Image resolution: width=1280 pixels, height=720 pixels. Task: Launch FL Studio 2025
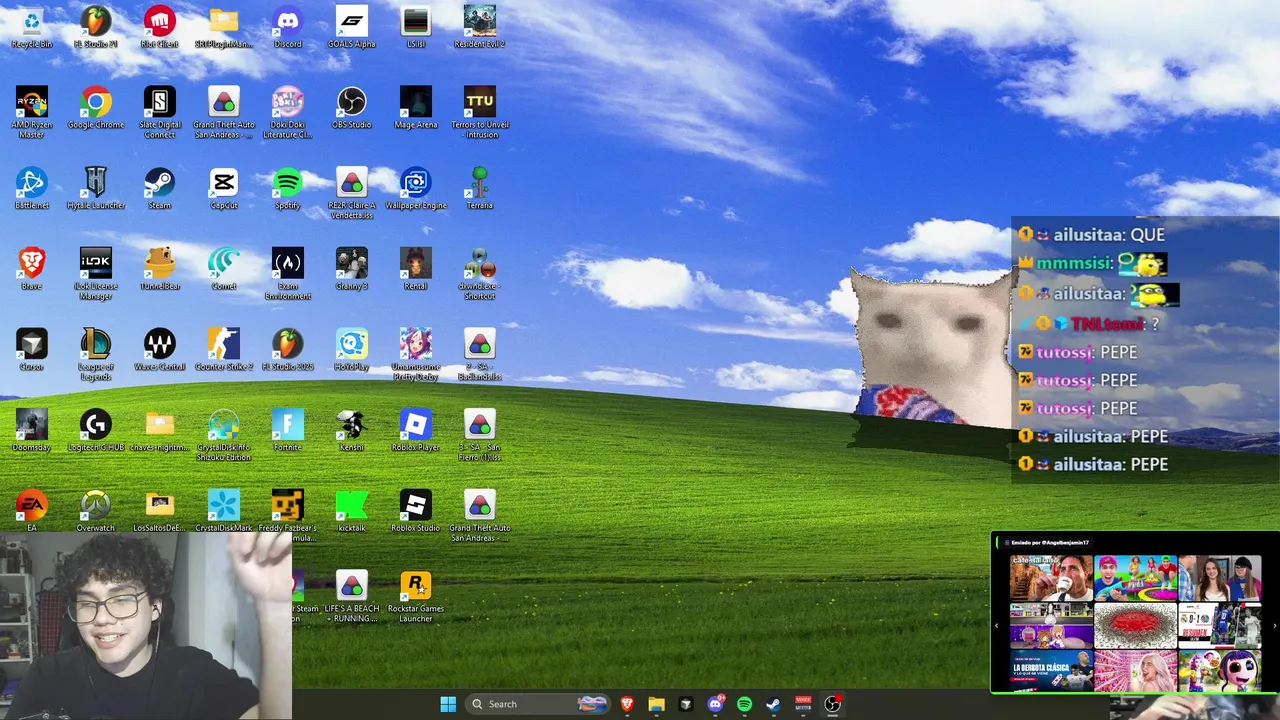[x=287, y=350]
